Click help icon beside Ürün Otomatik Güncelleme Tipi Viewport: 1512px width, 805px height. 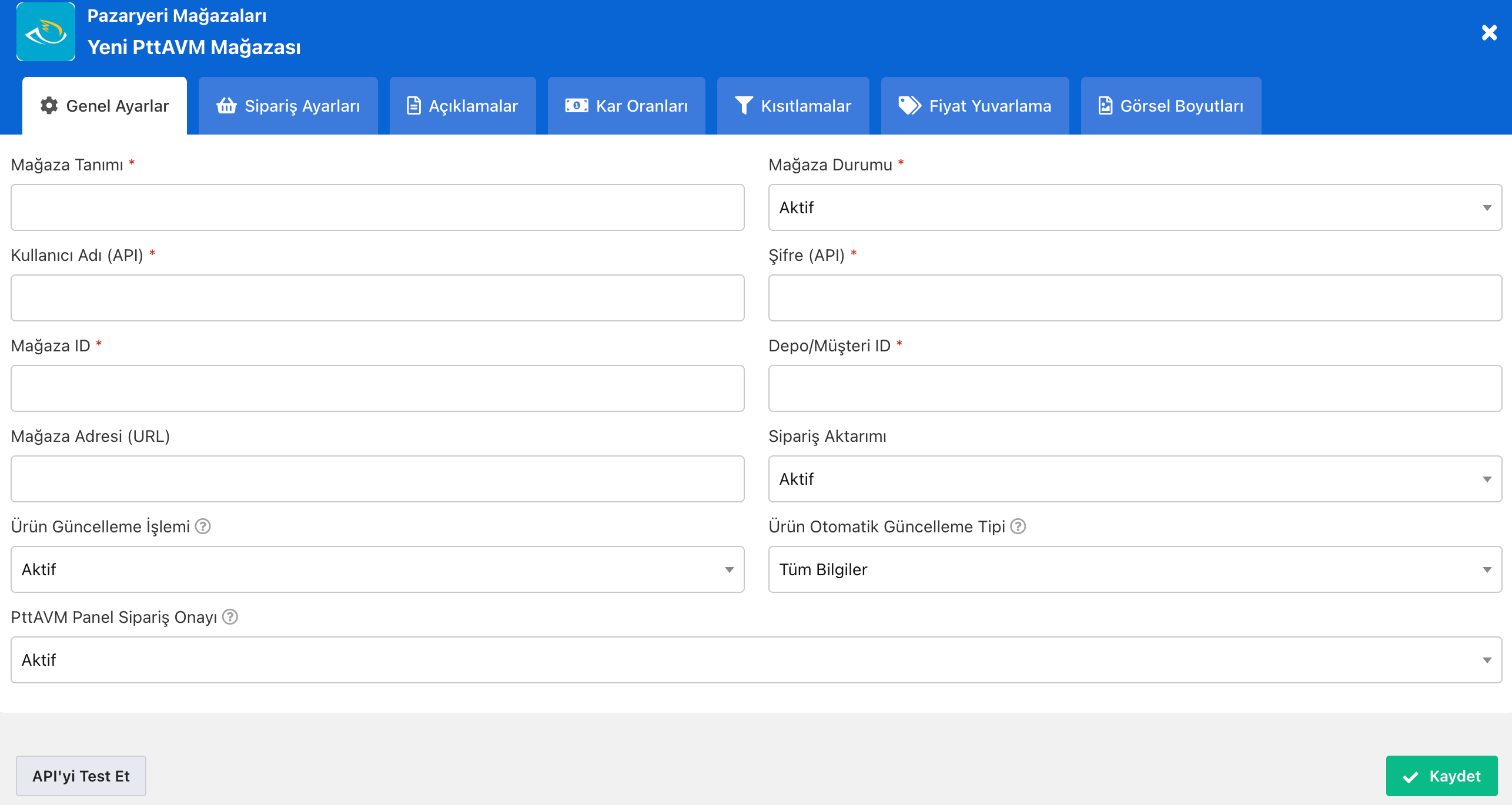click(x=1018, y=526)
